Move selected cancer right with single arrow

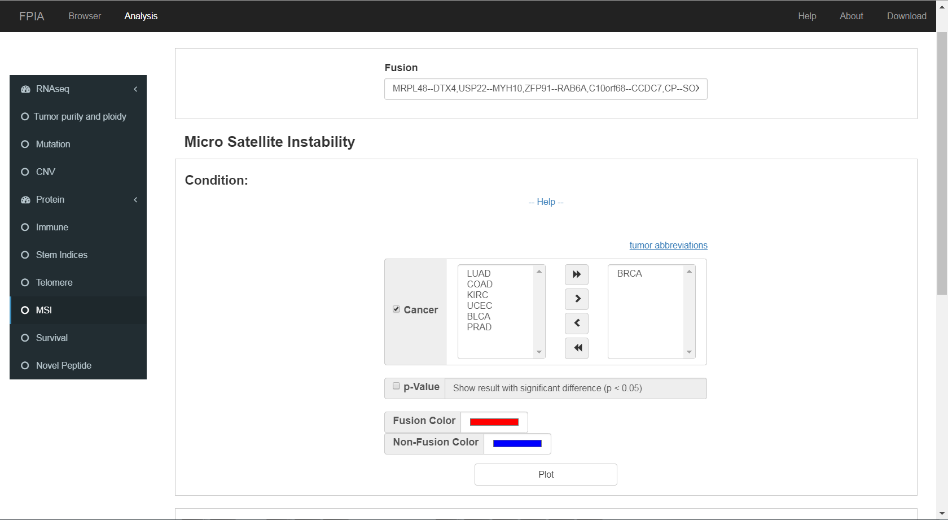pyautogui.click(x=577, y=299)
